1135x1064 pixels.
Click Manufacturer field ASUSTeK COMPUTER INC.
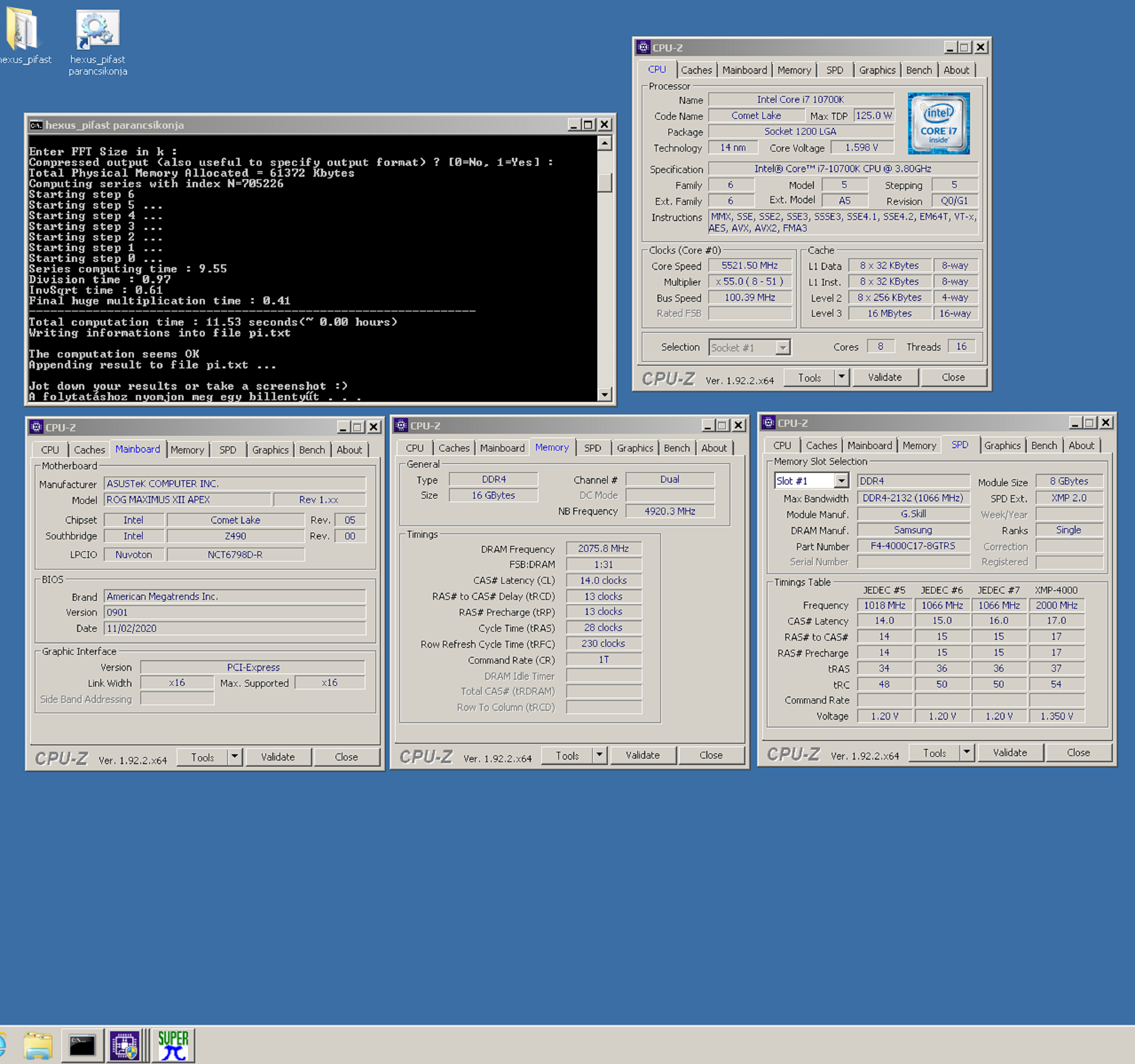235,483
